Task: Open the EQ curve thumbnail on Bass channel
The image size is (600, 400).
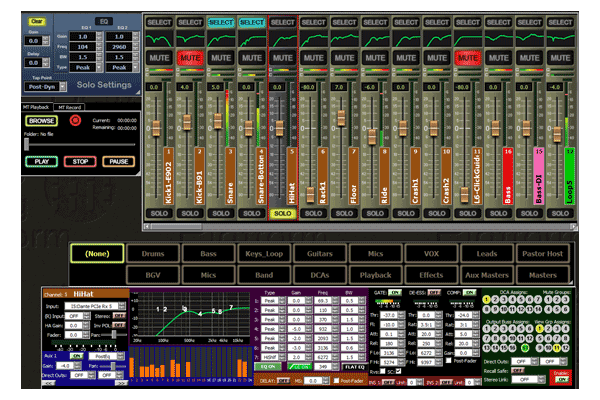Action: click(499, 39)
